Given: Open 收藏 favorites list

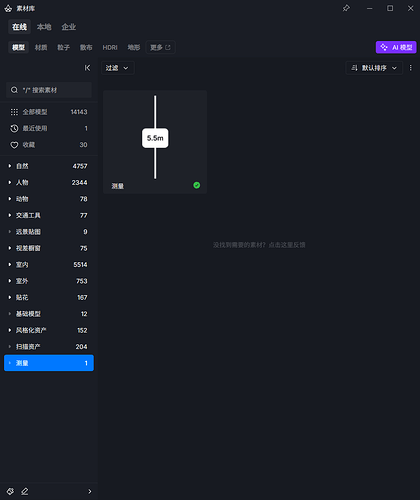Looking at the screenshot, I should pos(49,145).
